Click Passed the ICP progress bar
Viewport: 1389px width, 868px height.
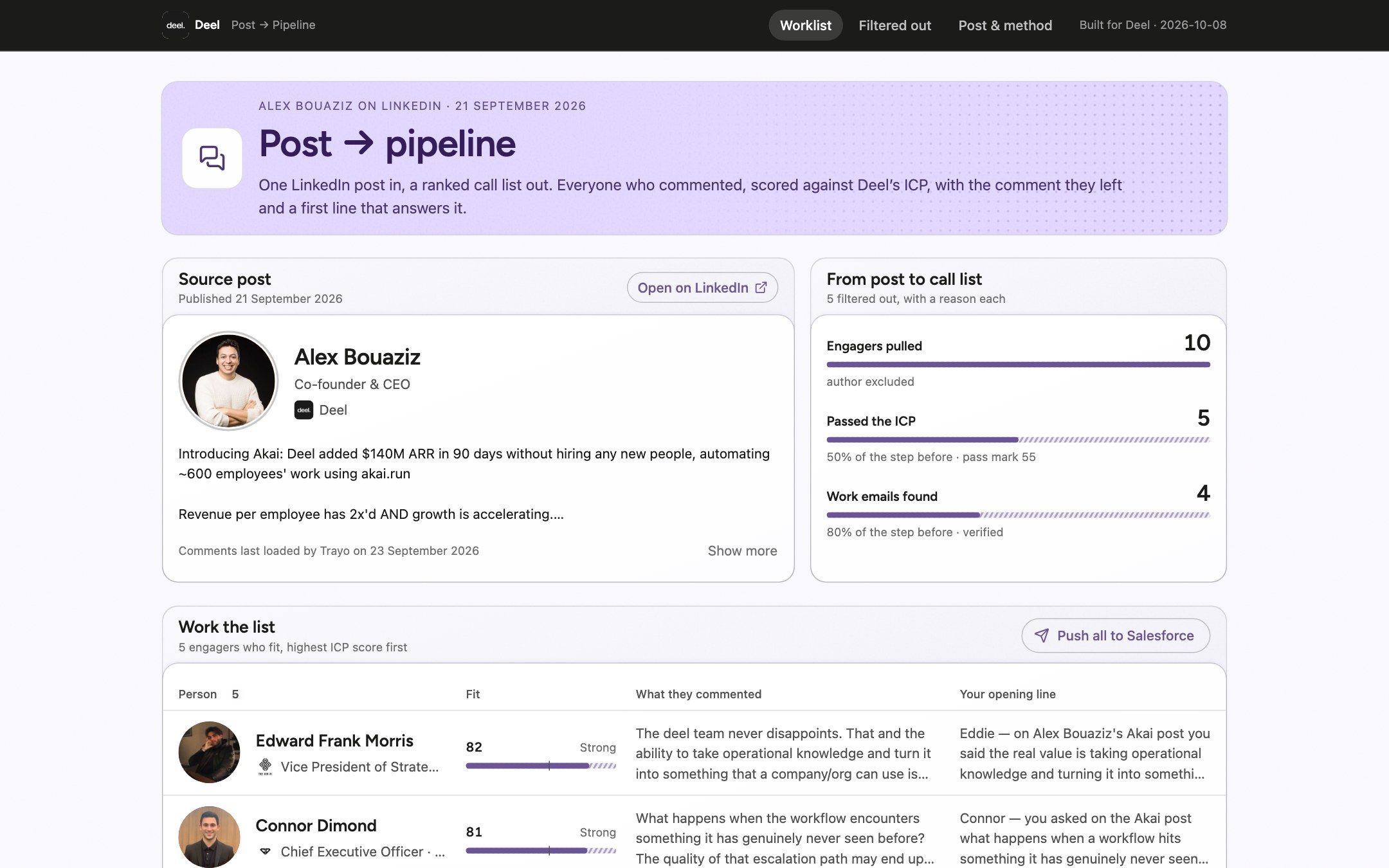(x=1018, y=440)
